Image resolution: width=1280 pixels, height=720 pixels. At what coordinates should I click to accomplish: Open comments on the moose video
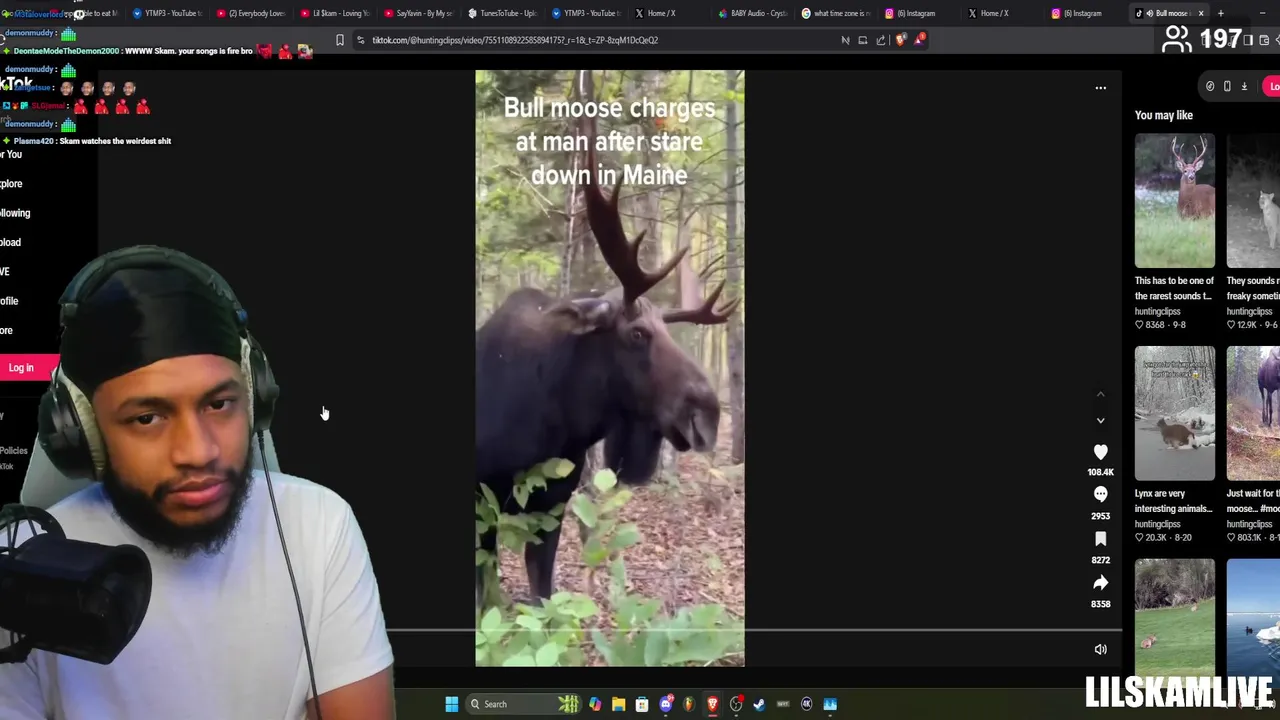pyautogui.click(x=1100, y=494)
